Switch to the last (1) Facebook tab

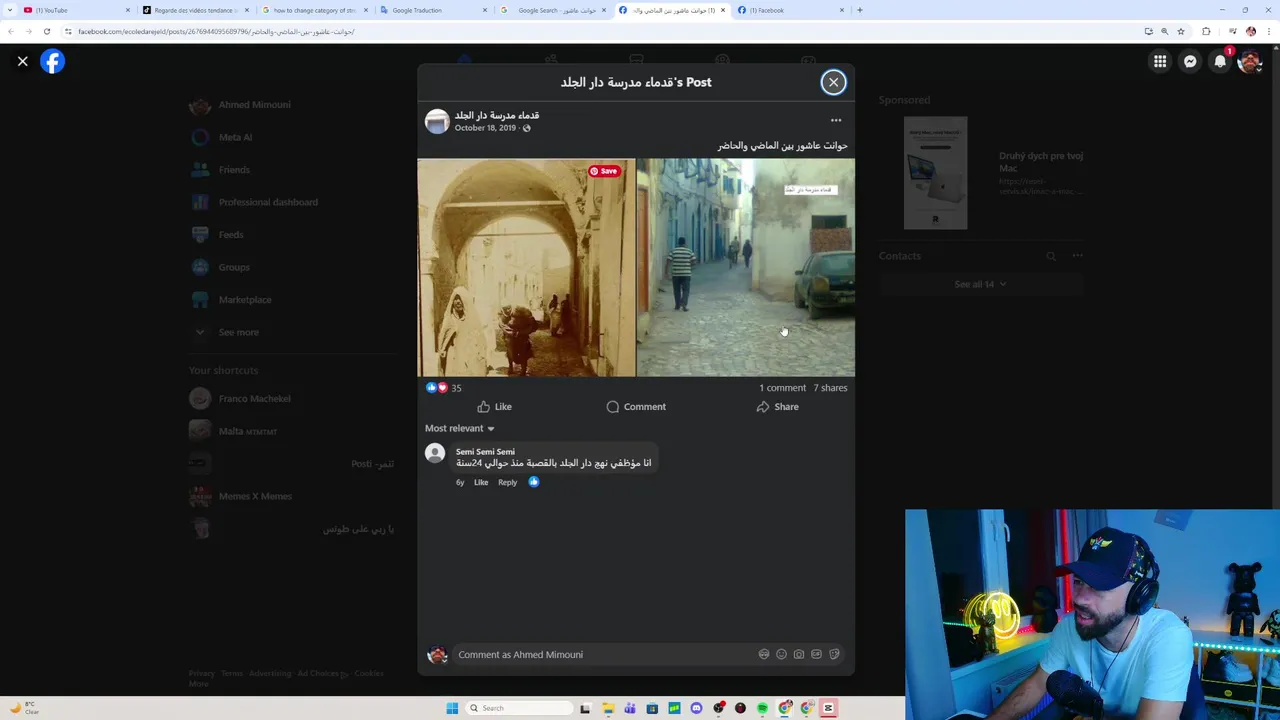tap(790, 10)
